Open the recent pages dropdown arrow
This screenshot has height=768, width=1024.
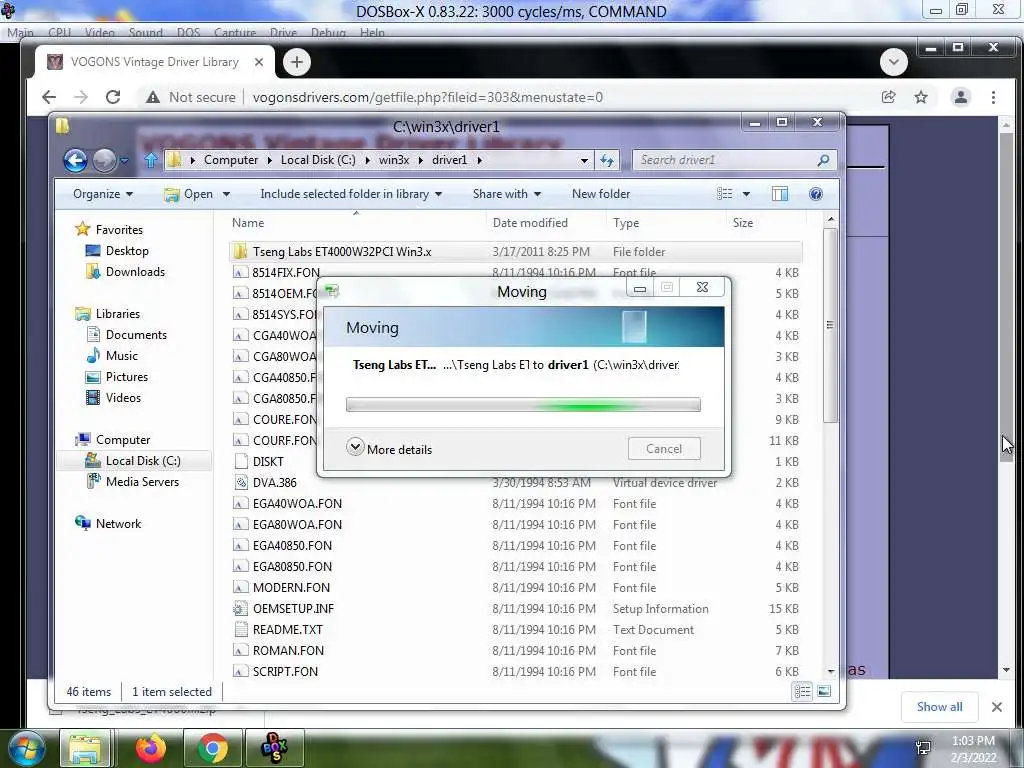tap(124, 160)
